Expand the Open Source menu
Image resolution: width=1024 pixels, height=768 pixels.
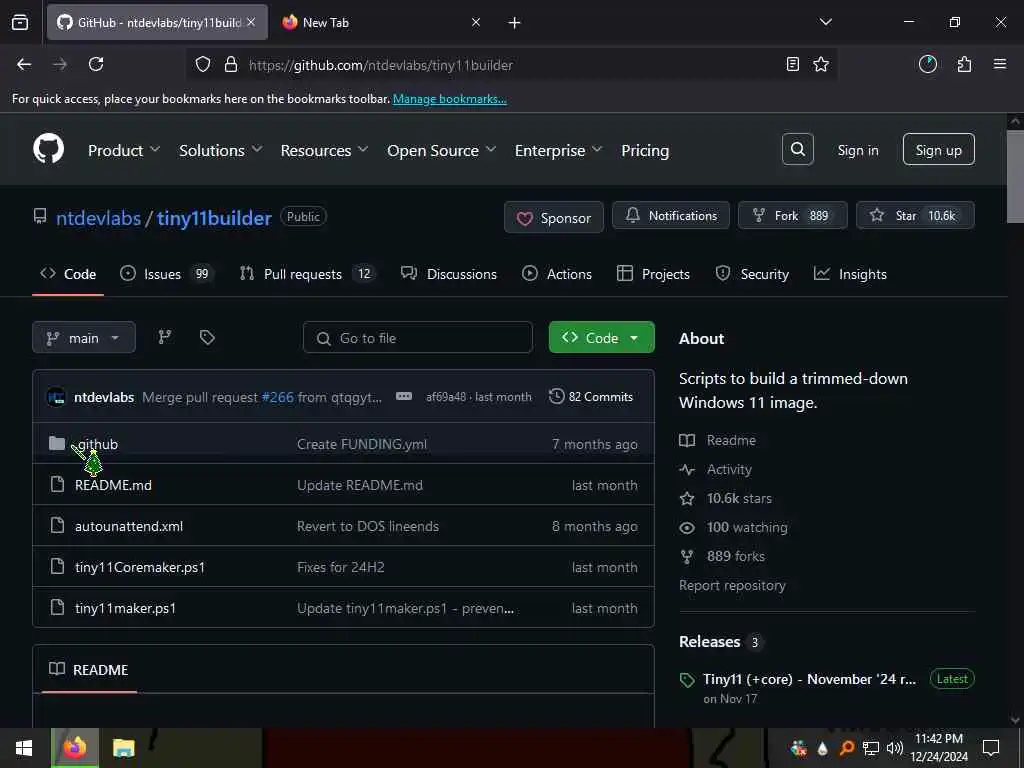coord(441,150)
